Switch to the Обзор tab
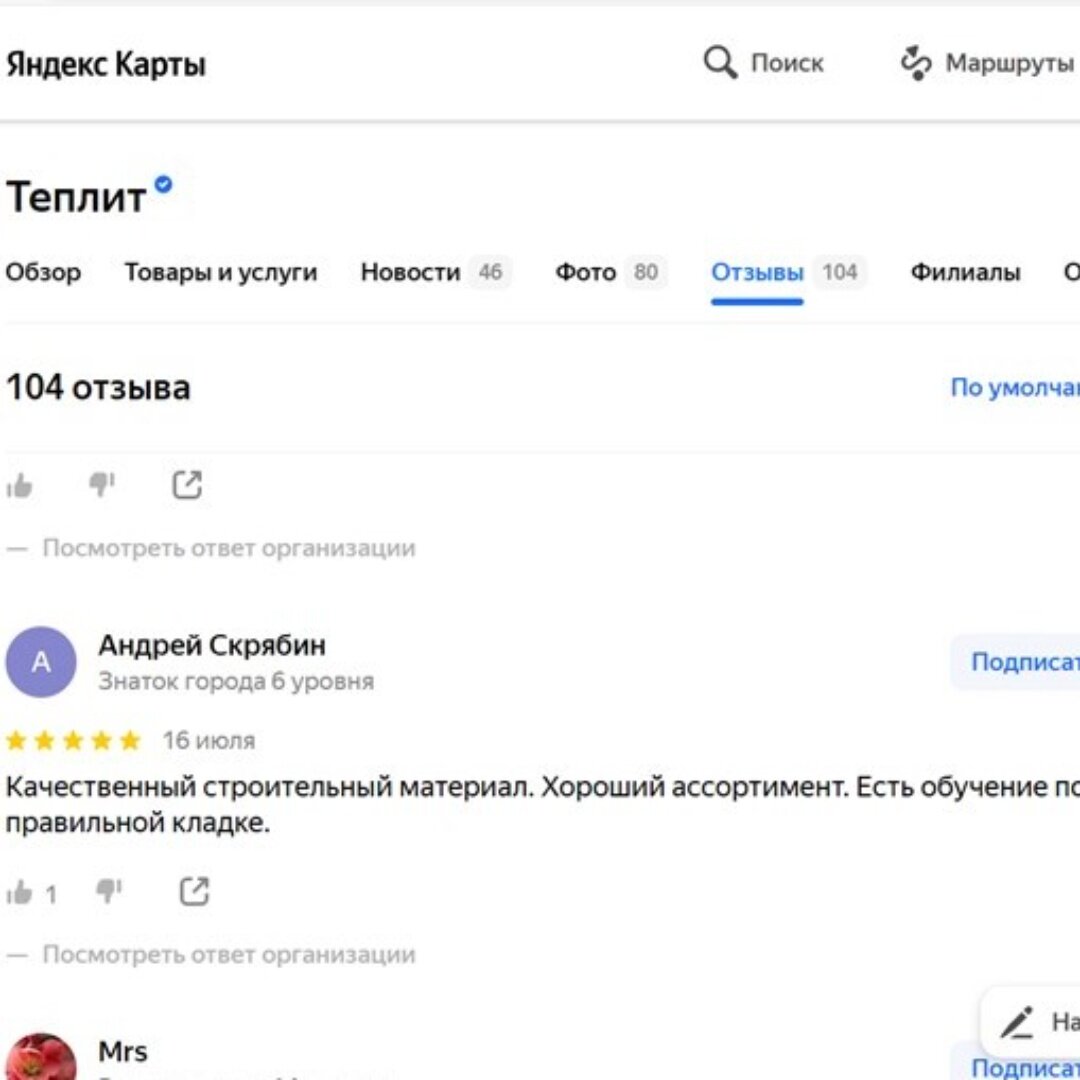 pyautogui.click(x=43, y=272)
